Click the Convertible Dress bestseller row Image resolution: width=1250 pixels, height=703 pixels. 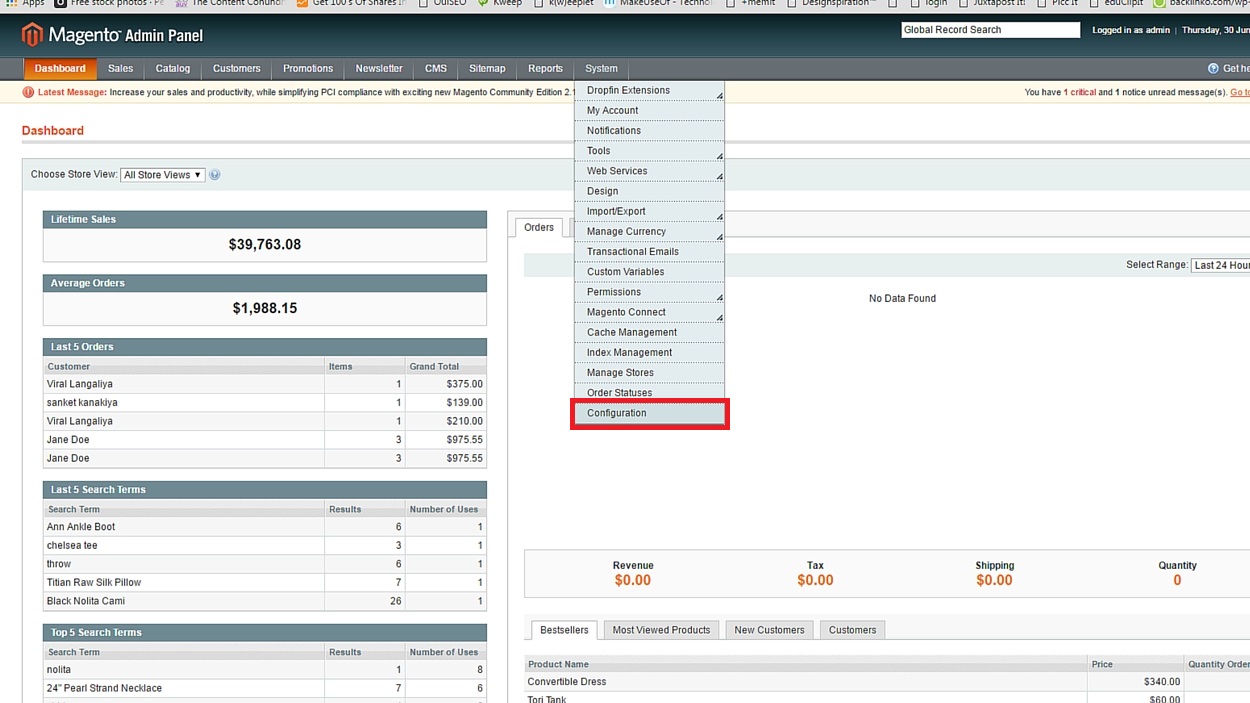pyautogui.click(x=887, y=682)
